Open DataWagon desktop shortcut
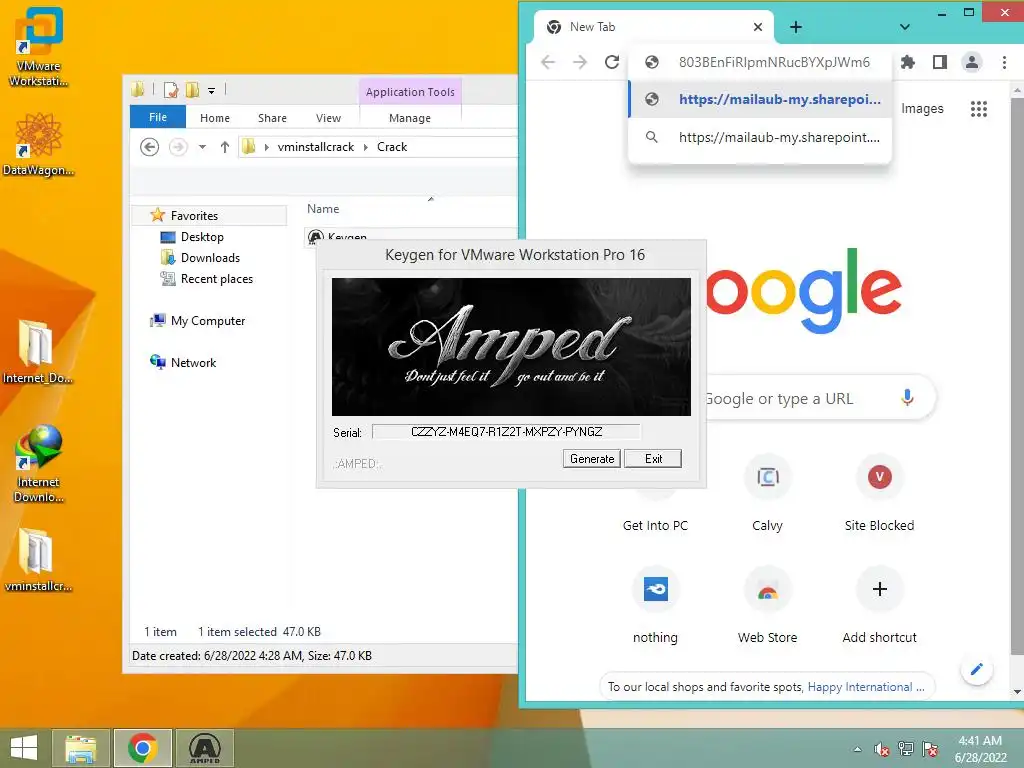Image resolution: width=1024 pixels, height=768 pixels. [x=39, y=144]
